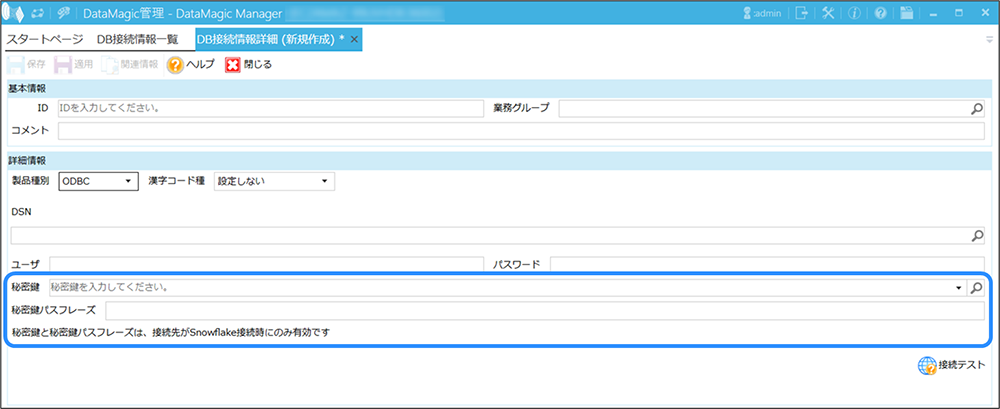Image resolution: width=1000 pixels, height=409 pixels.
Task: Expand the 秘密鍵 combo box arrow
Action: [x=959, y=287]
